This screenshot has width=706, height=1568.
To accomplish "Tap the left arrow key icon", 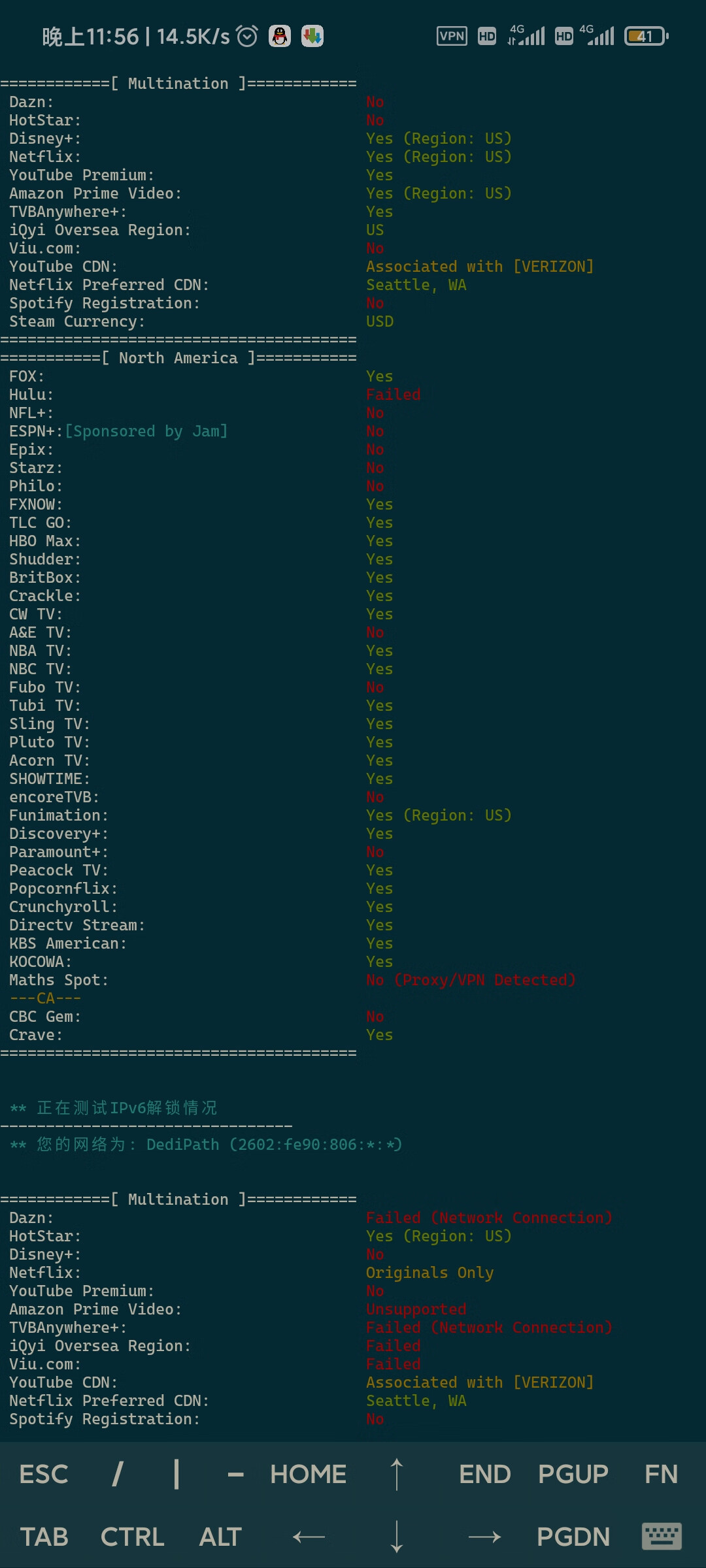I will point(309,1537).
